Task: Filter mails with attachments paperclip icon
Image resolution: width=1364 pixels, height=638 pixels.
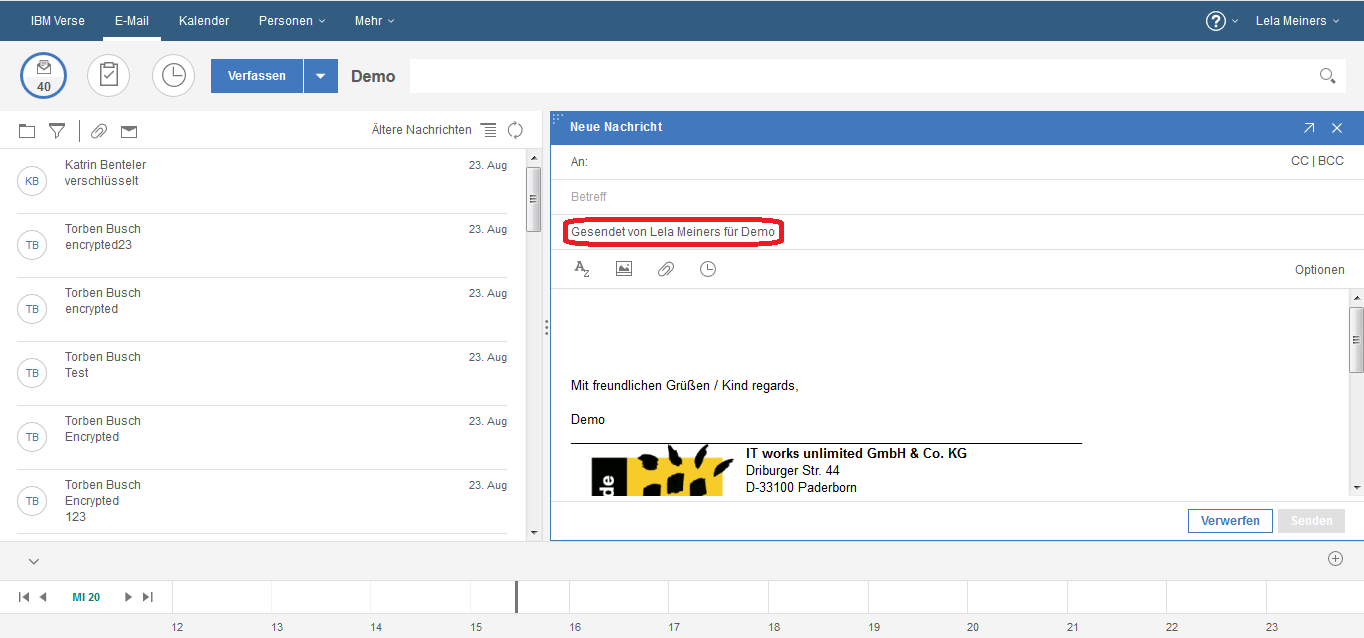Action: (x=98, y=131)
